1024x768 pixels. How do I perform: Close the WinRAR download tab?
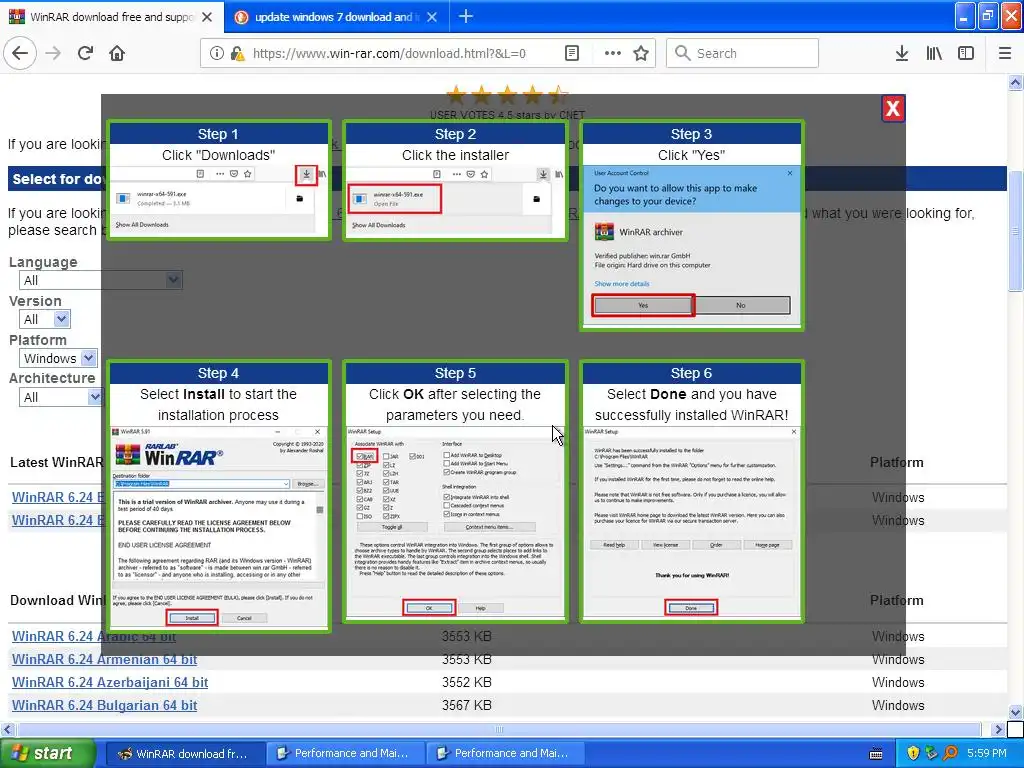(207, 17)
